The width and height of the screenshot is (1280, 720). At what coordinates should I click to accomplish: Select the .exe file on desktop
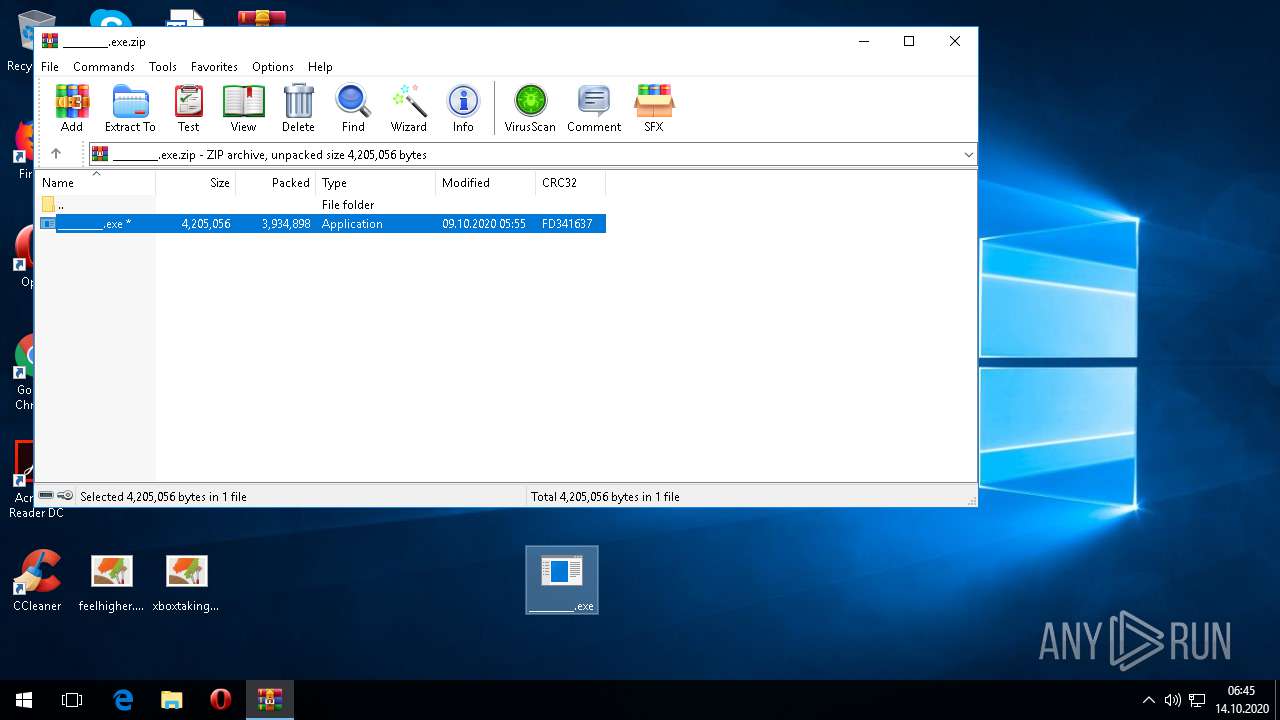pos(562,580)
